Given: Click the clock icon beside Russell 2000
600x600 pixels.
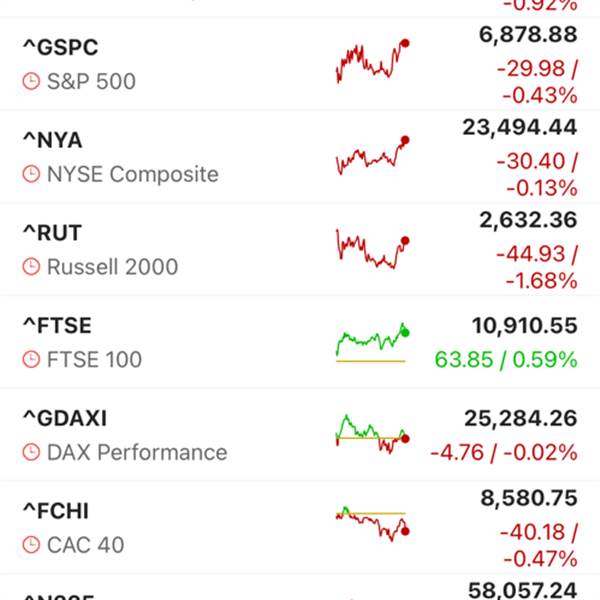Looking at the screenshot, I should click(32, 267).
